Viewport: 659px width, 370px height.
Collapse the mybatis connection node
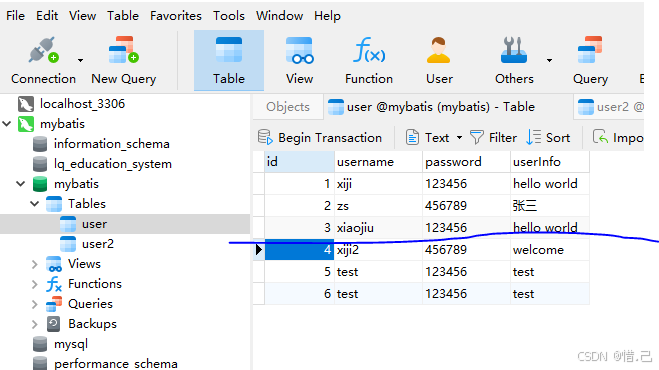point(7,124)
